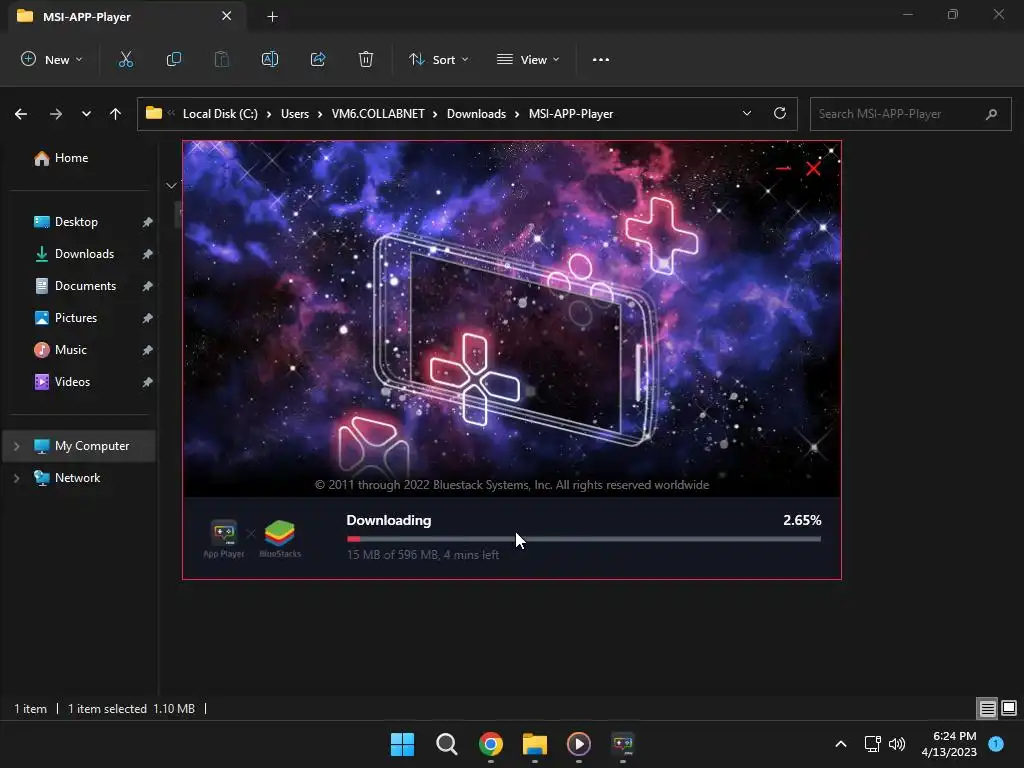
Task: Click the Paste clipboard icon
Action: point(222,59)
